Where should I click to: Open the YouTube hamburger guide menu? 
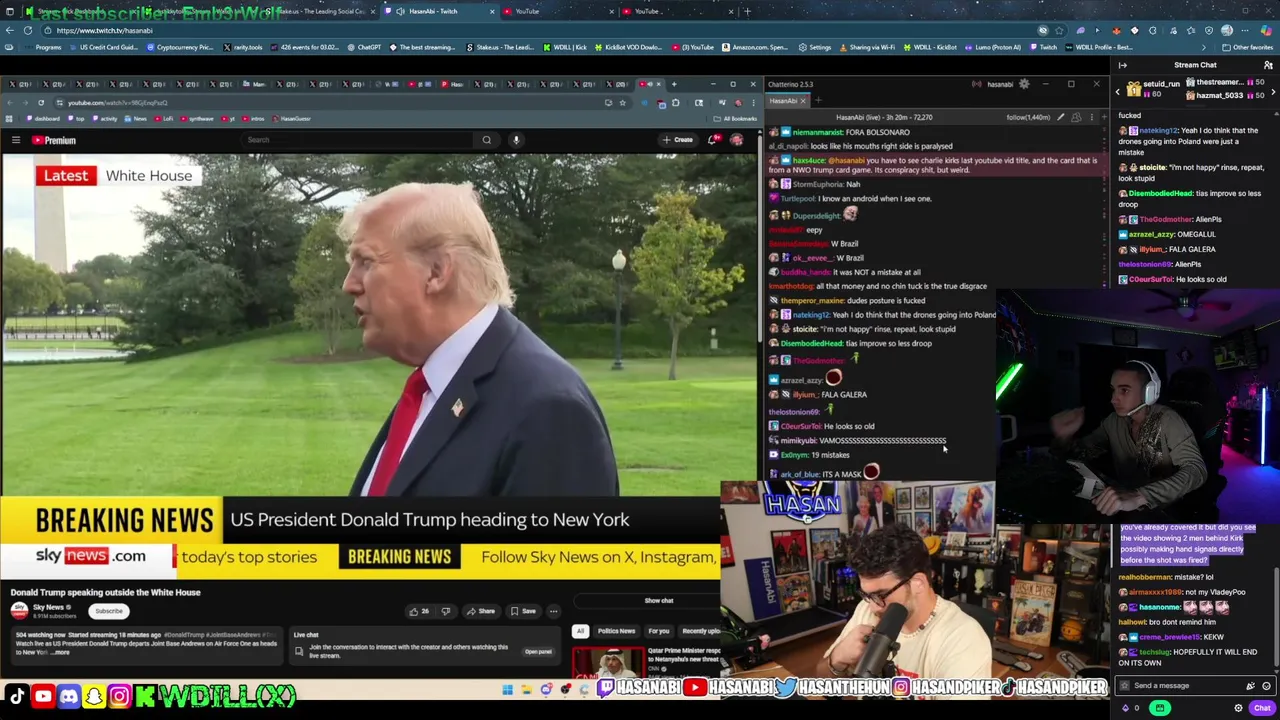pos(16,140)
